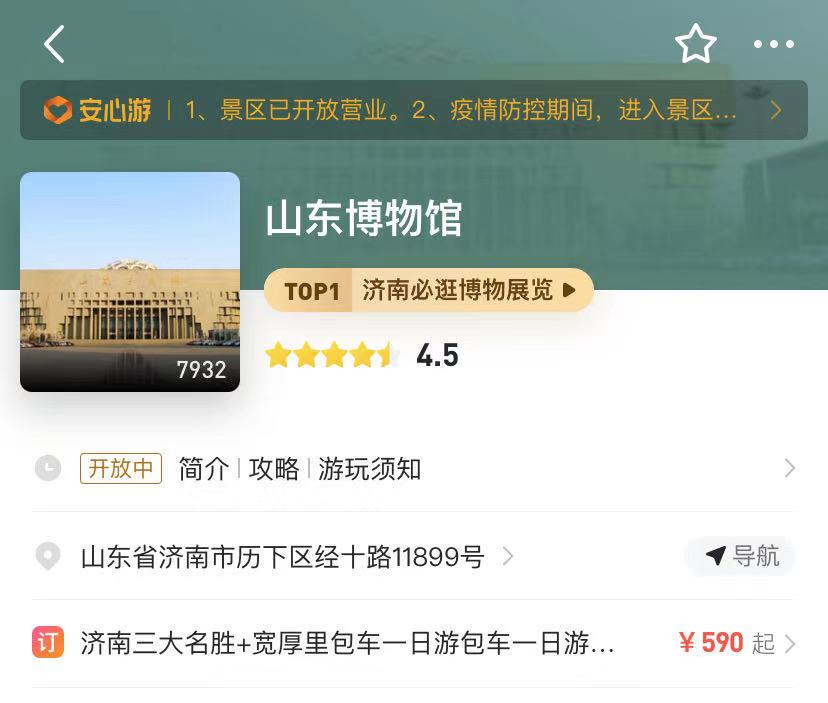Tap the 安心游 shield logo
The image size is (828, 703).
pos(57,110)
